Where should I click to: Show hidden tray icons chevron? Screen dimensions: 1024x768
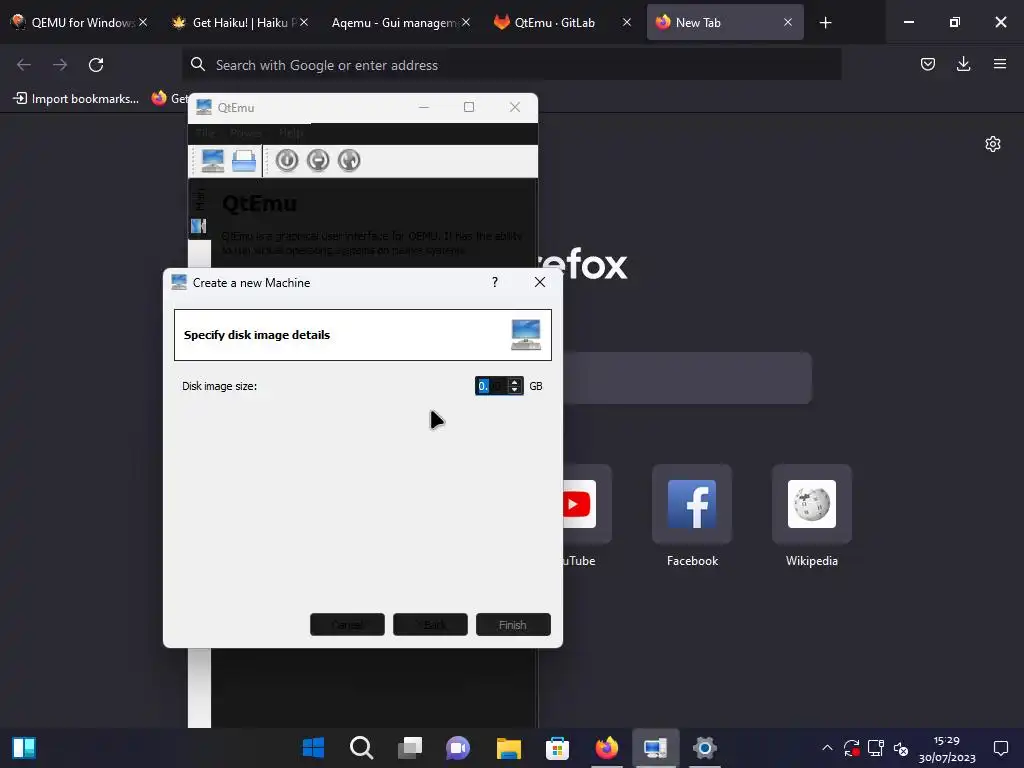(827, 748)
